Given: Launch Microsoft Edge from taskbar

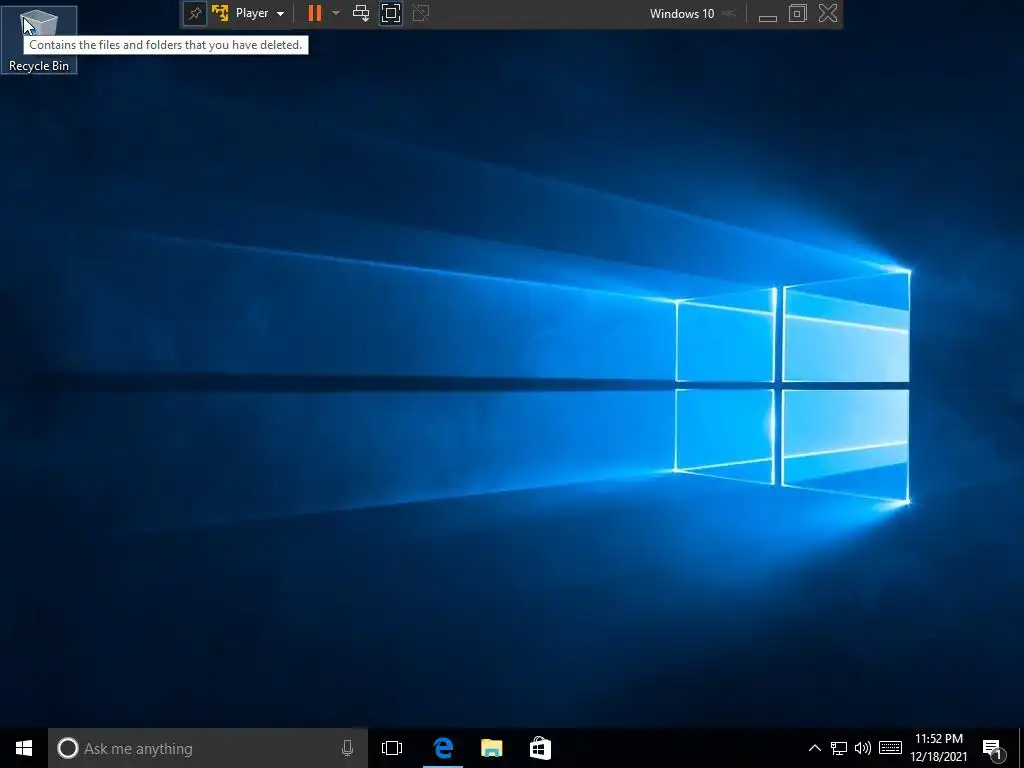Looking at the screenshot, I should point(443,748).
